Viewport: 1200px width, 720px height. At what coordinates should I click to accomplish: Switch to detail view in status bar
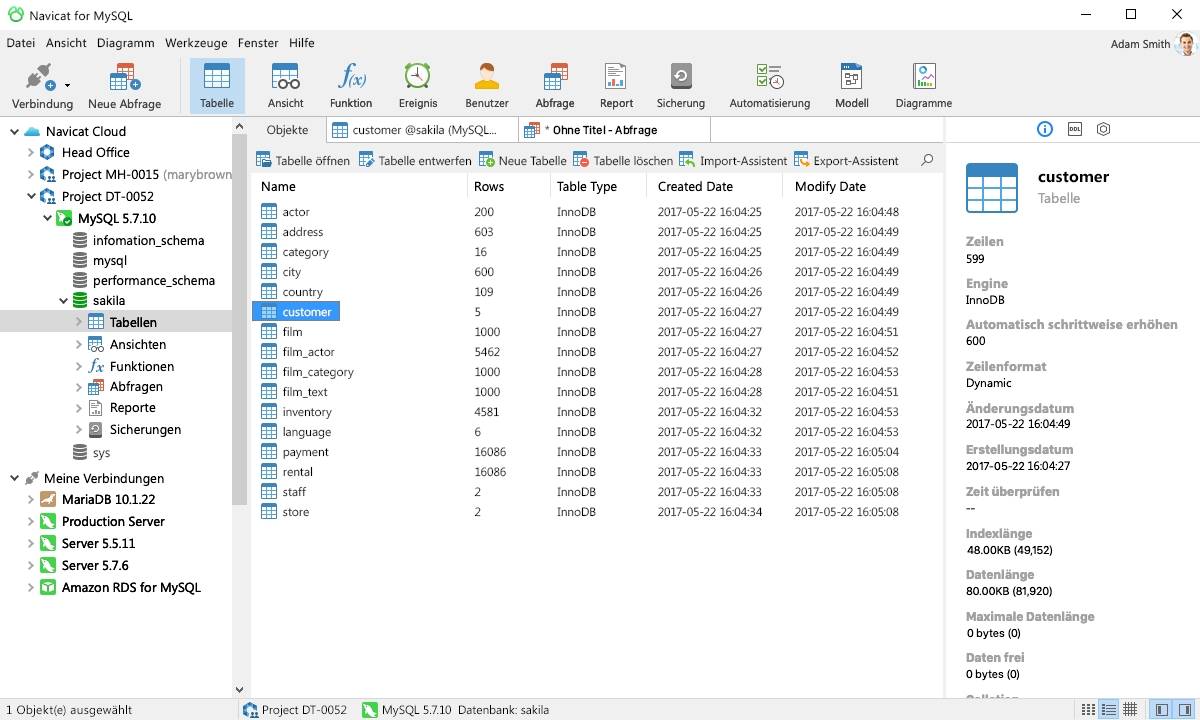tap(1108, 709)
